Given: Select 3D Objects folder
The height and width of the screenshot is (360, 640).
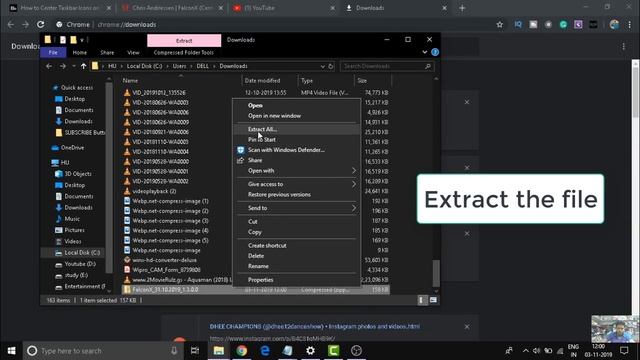Looking at the screenshot, I should 78,174.
